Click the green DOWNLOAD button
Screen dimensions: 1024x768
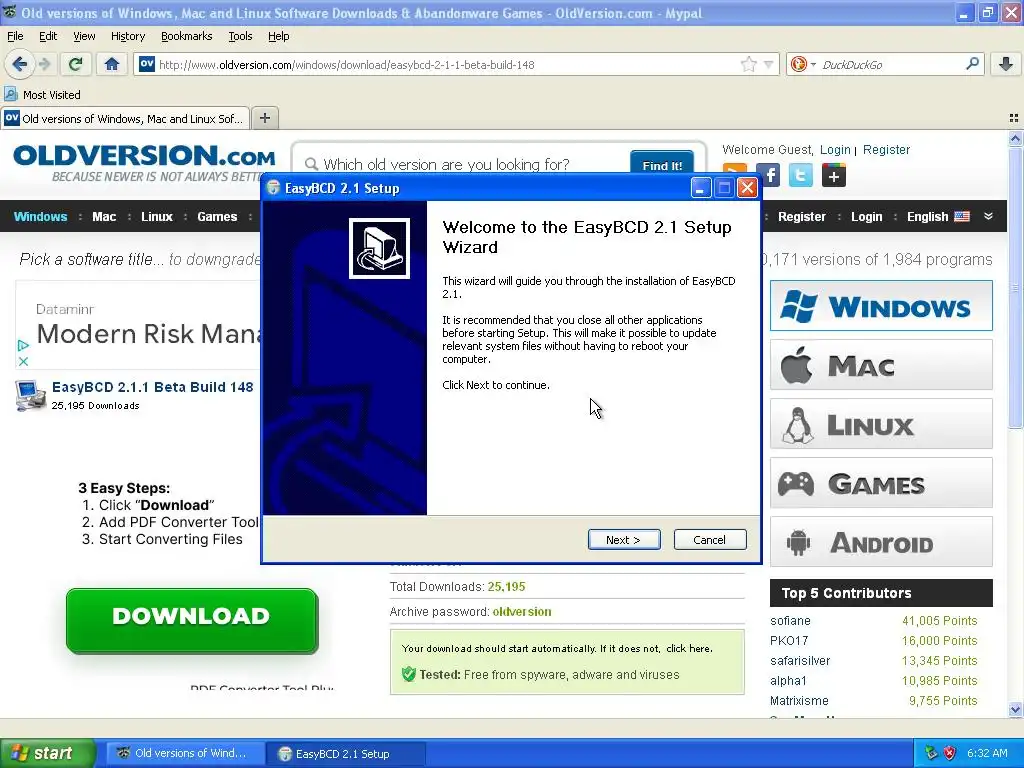(x=192, y=620)
